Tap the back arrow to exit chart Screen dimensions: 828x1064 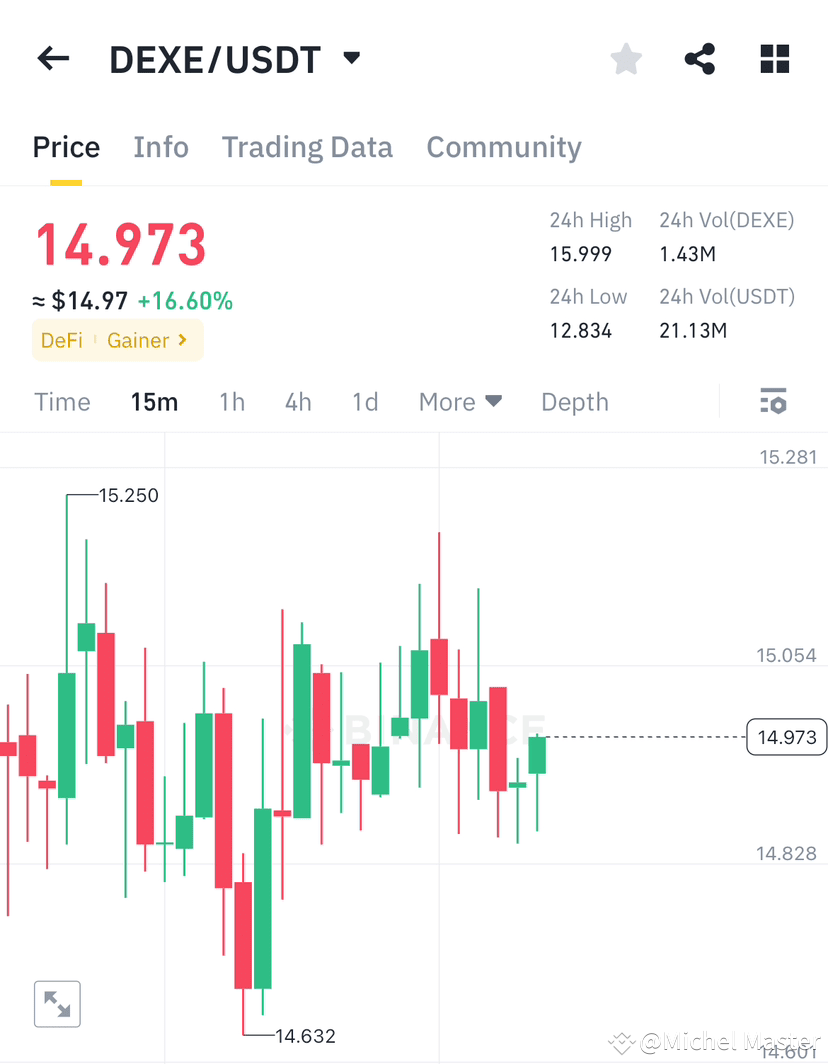coord(52,58)
